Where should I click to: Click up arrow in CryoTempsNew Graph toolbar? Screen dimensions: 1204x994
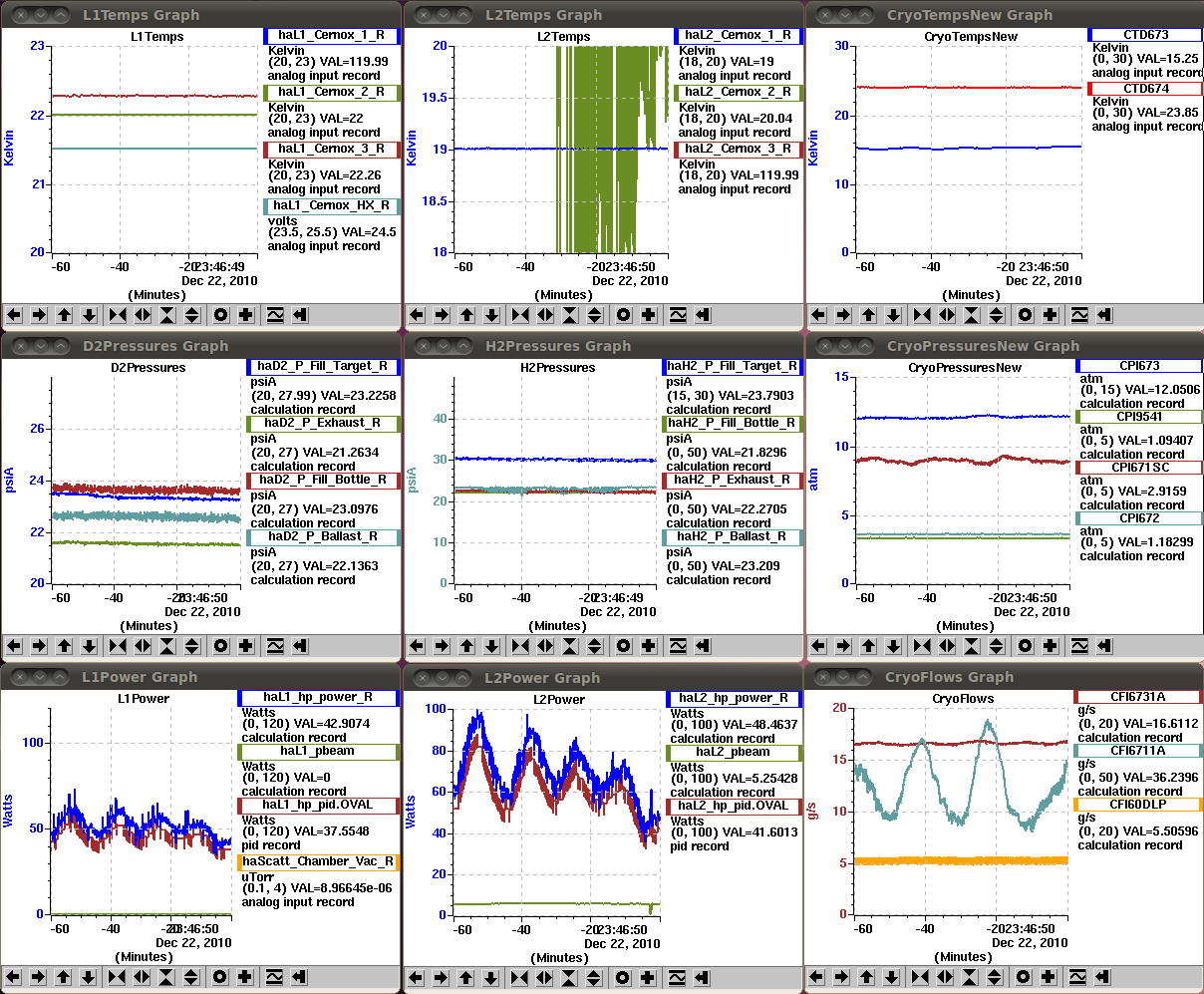pos(869,315)
